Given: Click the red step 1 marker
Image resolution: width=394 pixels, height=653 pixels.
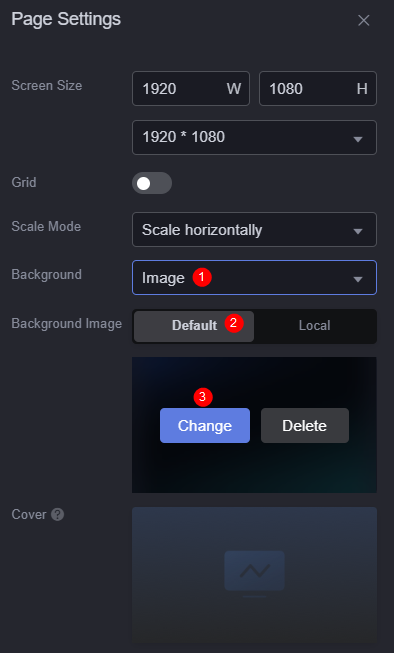Looking at the screenshot, I should click(202, 277).
